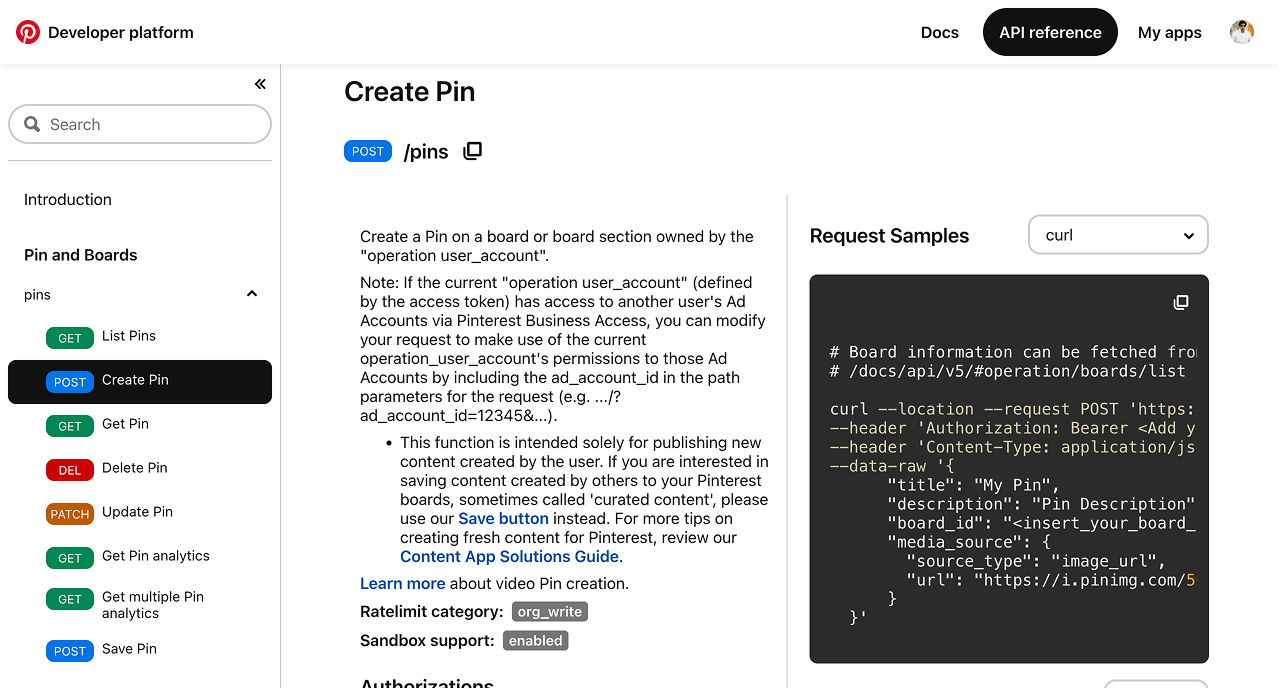1278x688 pixels.
Task: Click the Ratelimit category label
Action: coord(432,612)
